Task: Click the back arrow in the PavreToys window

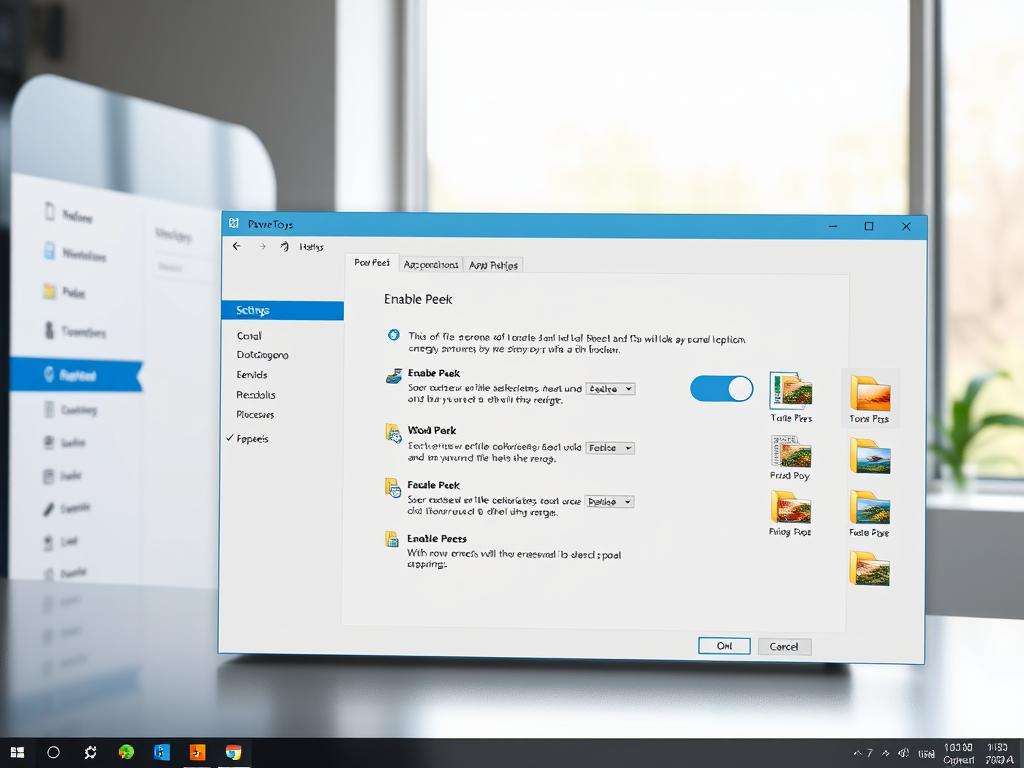Action: point(236,246)
